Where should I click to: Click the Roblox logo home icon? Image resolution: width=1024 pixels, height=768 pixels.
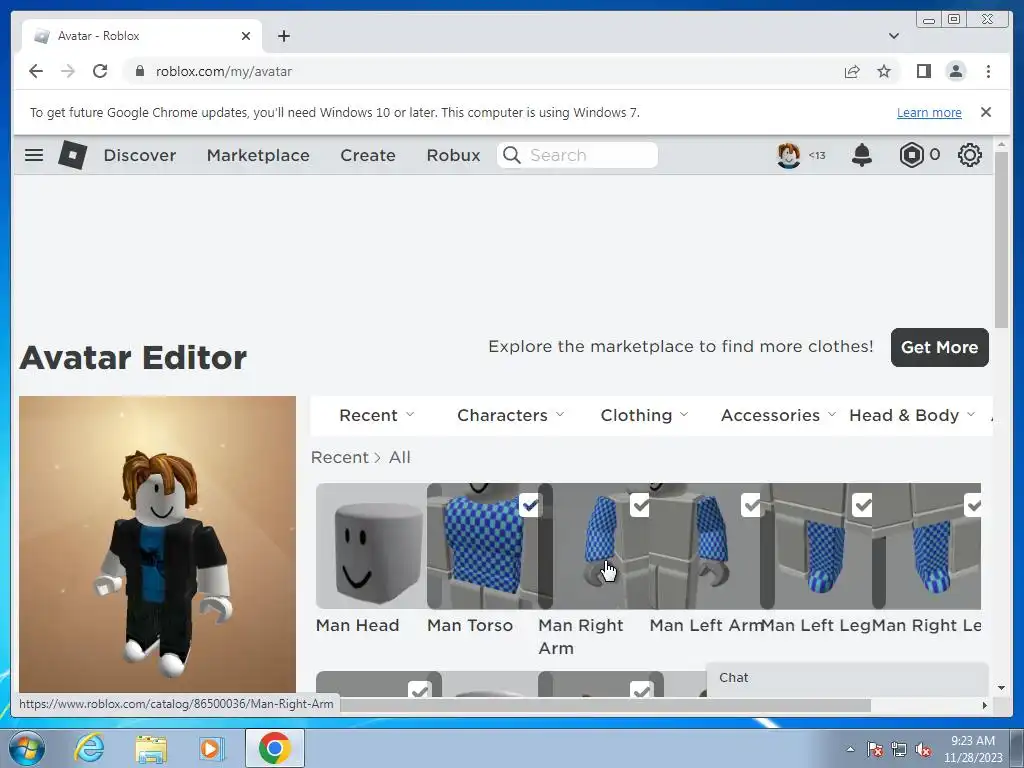coord(72,155)
